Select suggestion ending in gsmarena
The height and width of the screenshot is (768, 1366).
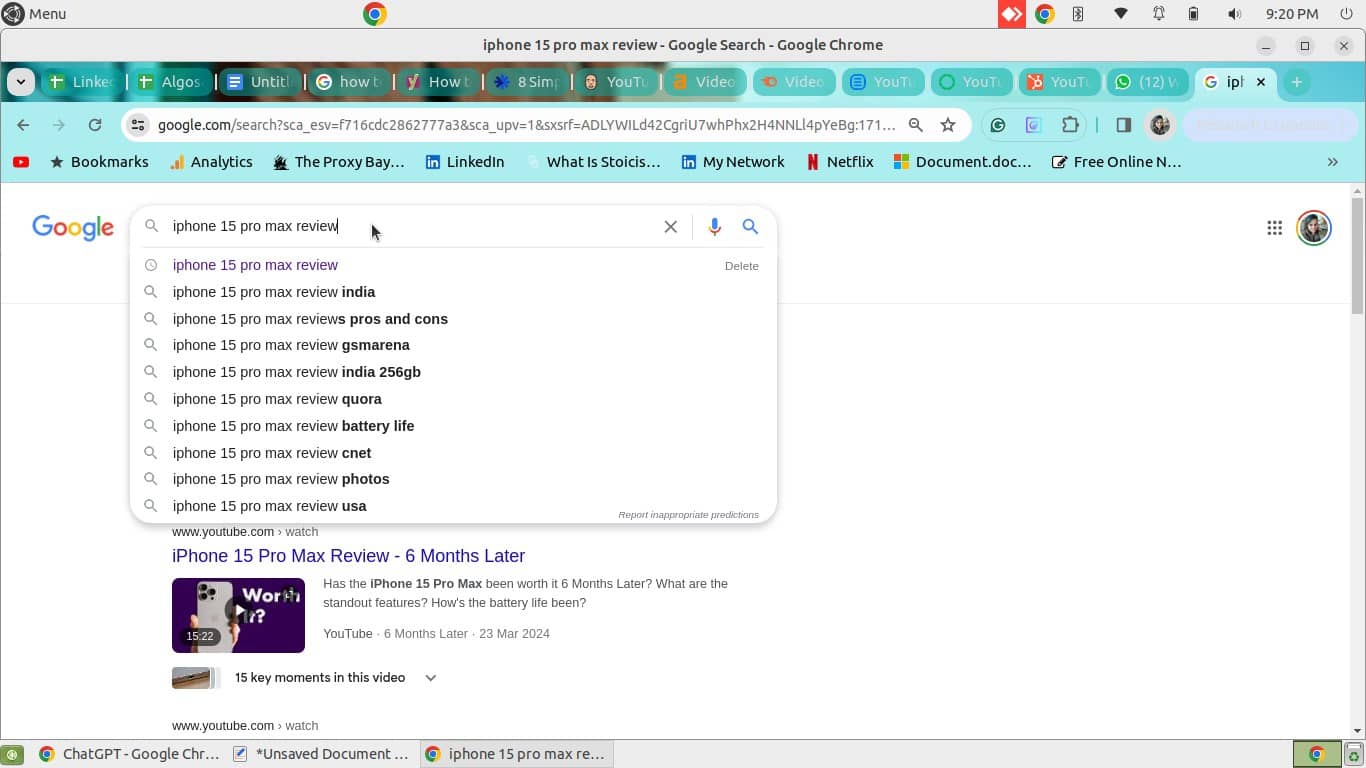tap(453, 345)
